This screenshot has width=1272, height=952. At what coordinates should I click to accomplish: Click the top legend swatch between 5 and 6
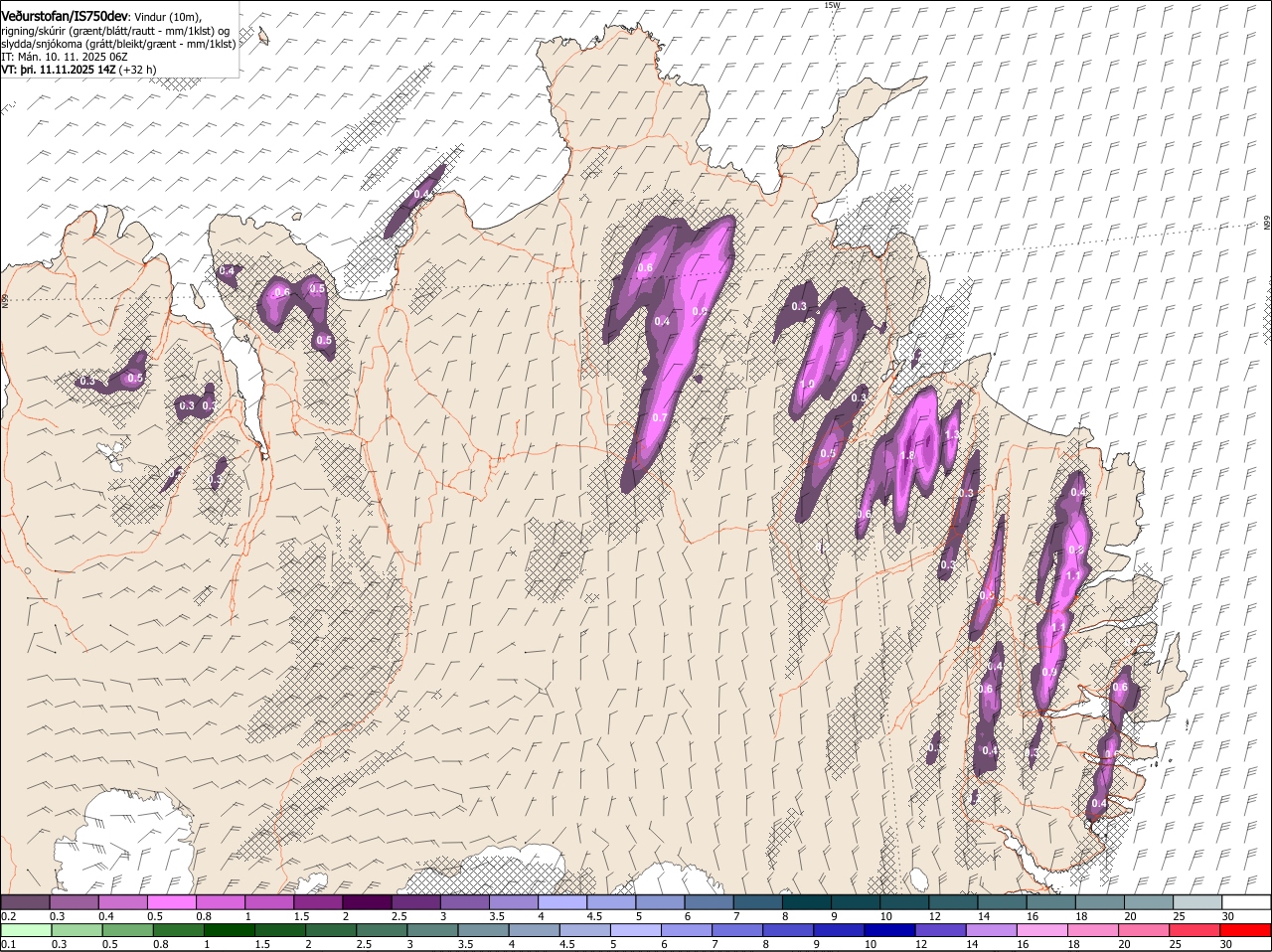coord(660,901)
